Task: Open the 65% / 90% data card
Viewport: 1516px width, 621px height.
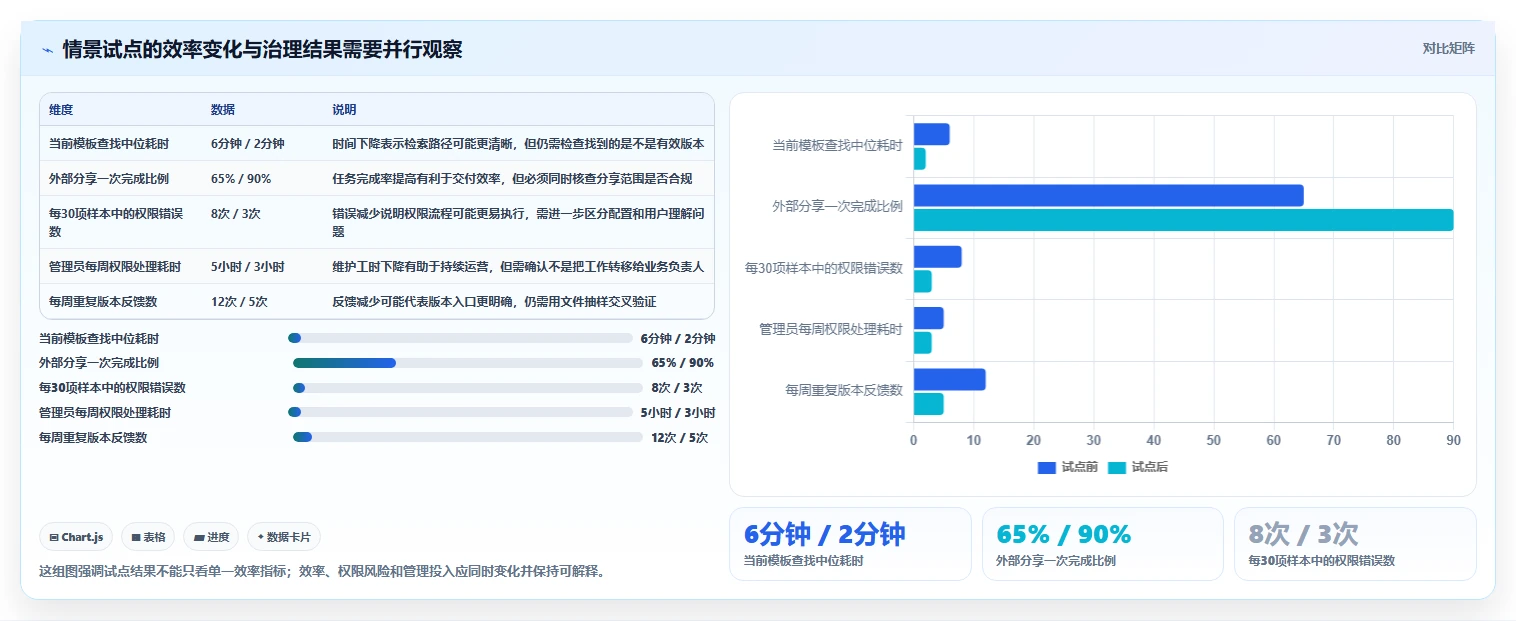Action: tap(1102, 544)
